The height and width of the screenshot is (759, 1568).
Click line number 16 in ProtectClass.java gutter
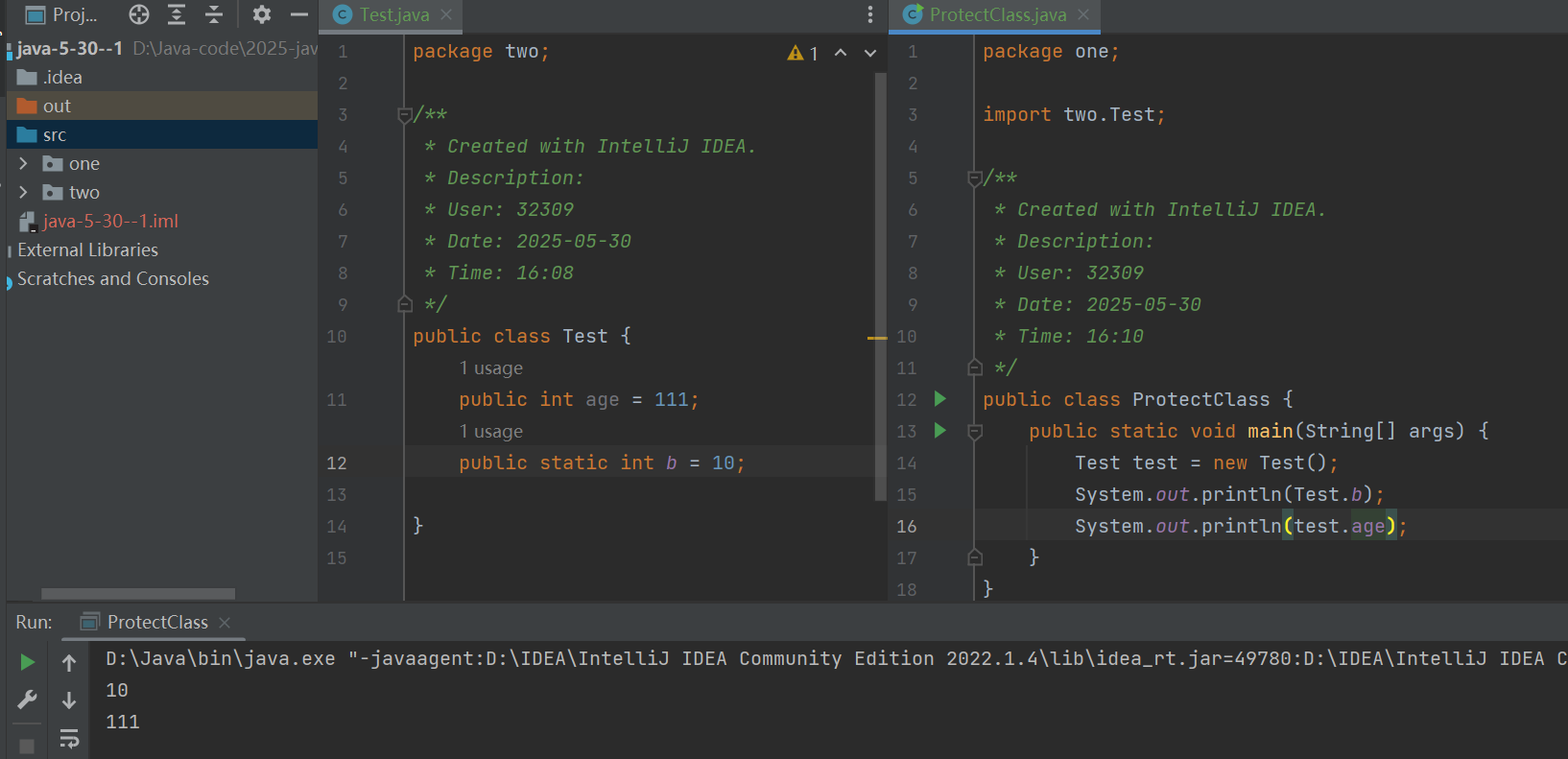(x=907, y=527)
